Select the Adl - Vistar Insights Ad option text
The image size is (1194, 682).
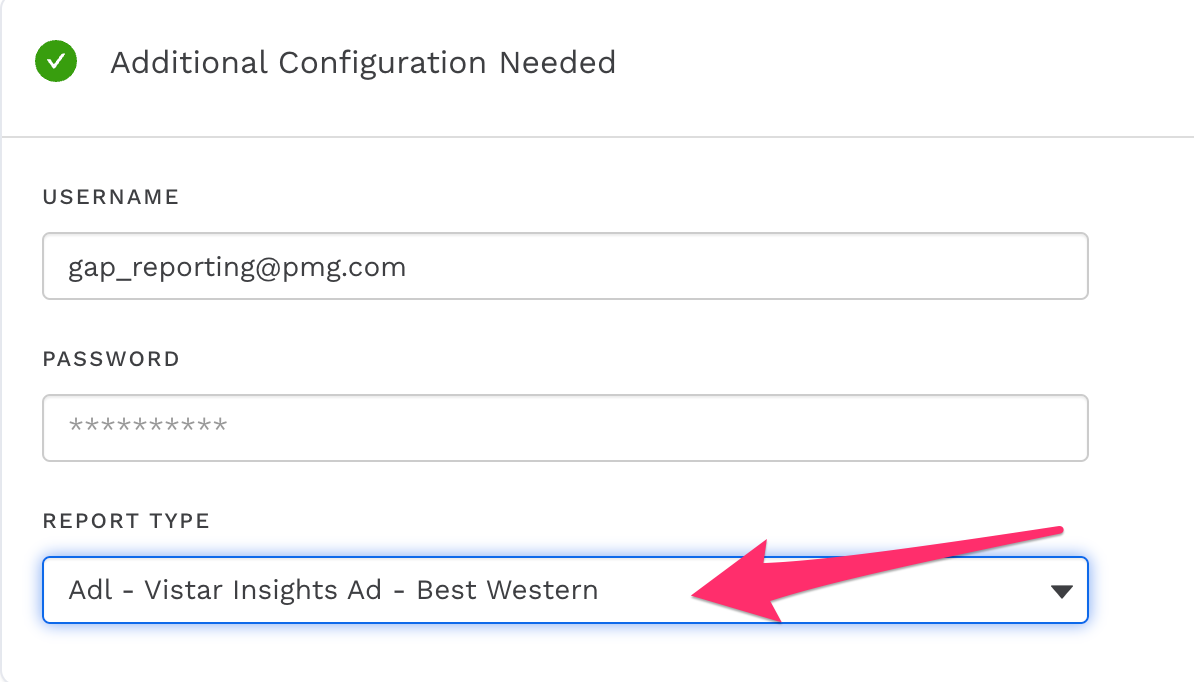(225, 590)
